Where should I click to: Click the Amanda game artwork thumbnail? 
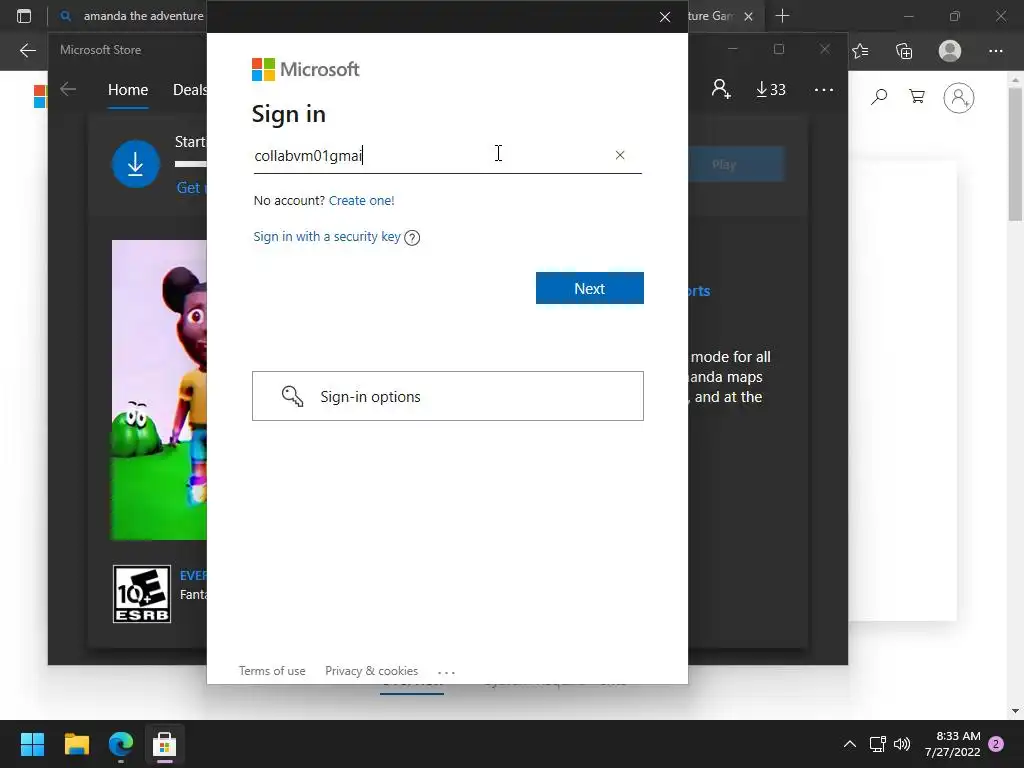pyautogui.click(x=159, y=390)
